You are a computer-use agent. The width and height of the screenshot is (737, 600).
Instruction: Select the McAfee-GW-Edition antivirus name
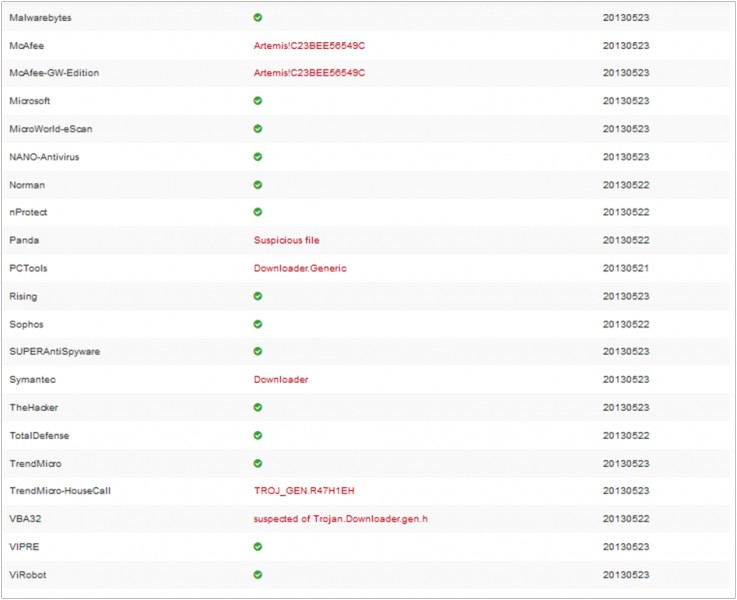(54, 73)
